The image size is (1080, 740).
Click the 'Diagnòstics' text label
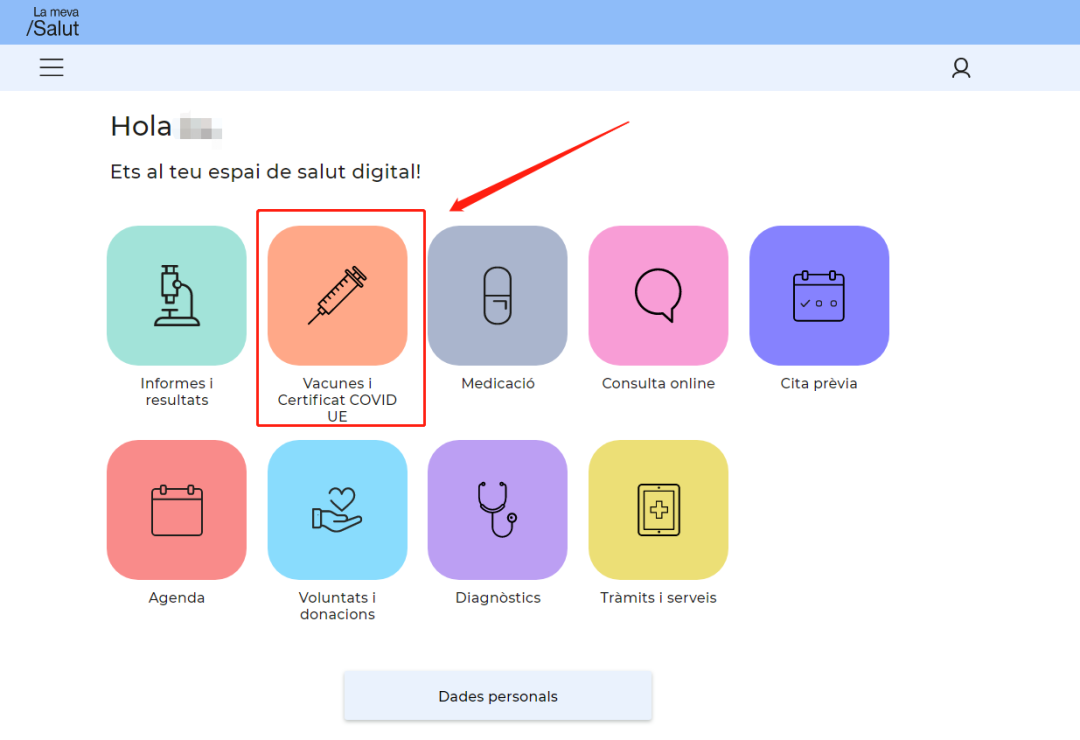[498, 597]
